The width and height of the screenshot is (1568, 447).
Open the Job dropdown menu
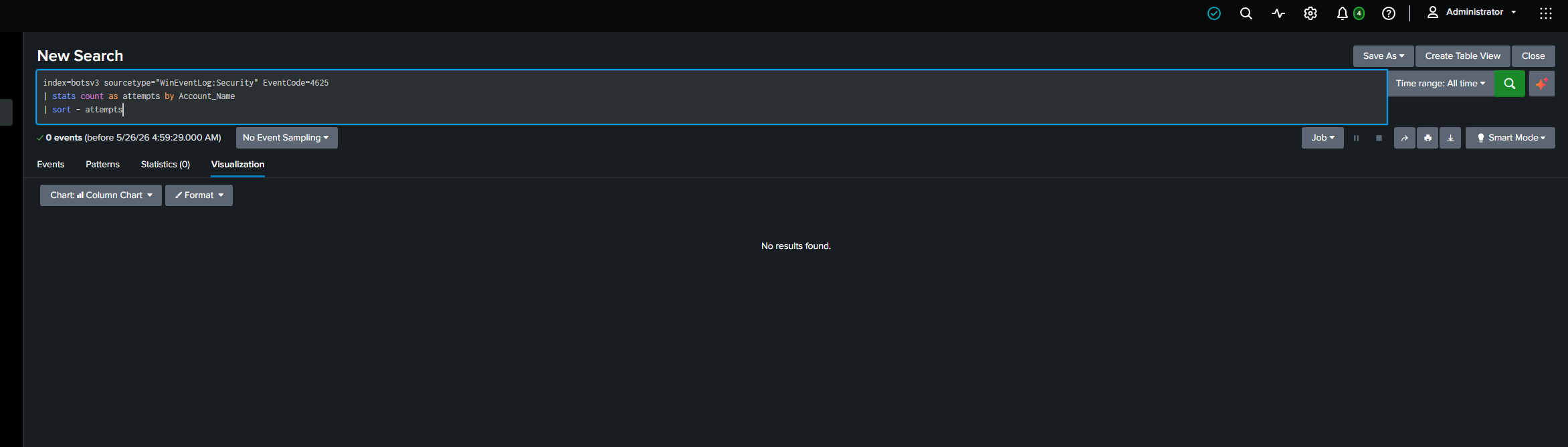[x=1322, y=138]
